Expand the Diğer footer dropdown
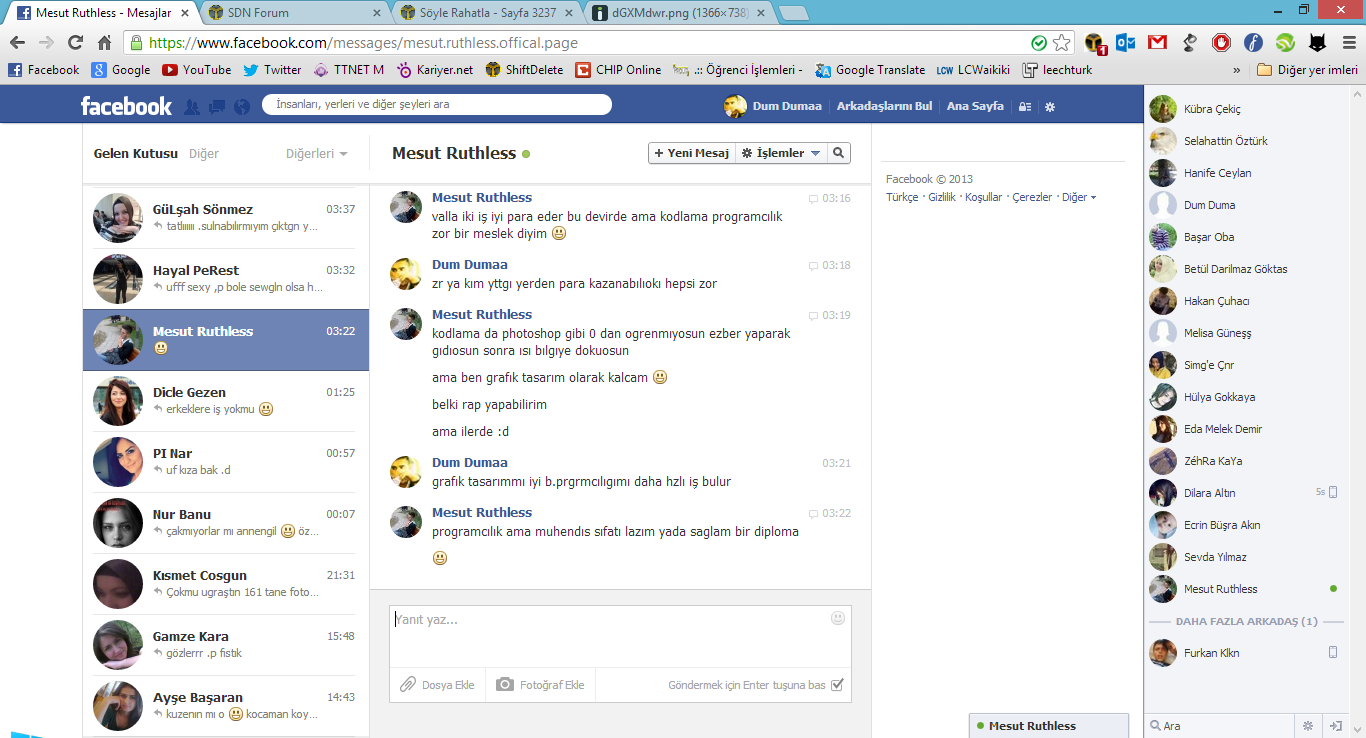The image size is (1366, 738). pyautogui.click(x=1079, y=197)
